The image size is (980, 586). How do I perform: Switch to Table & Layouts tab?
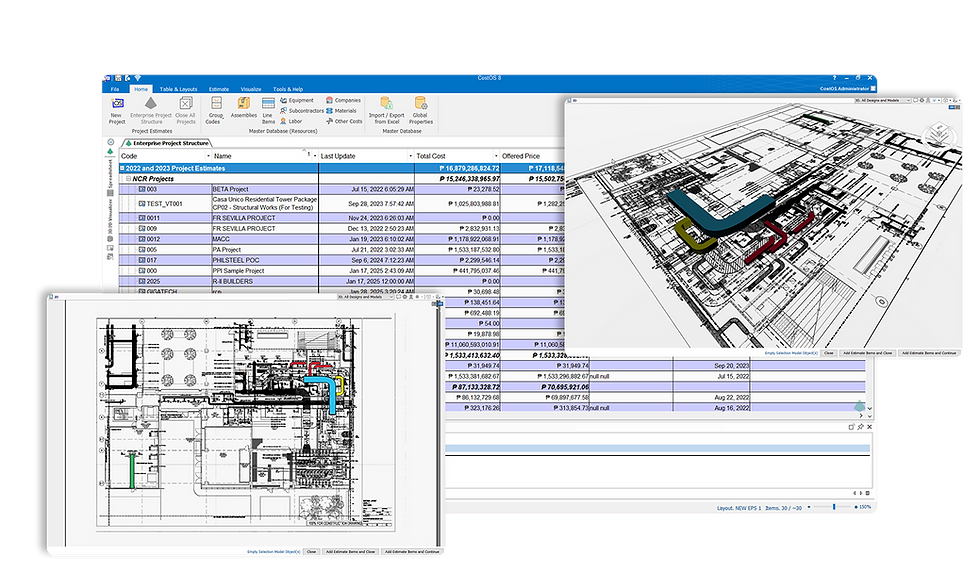click(x=178, y=89)
